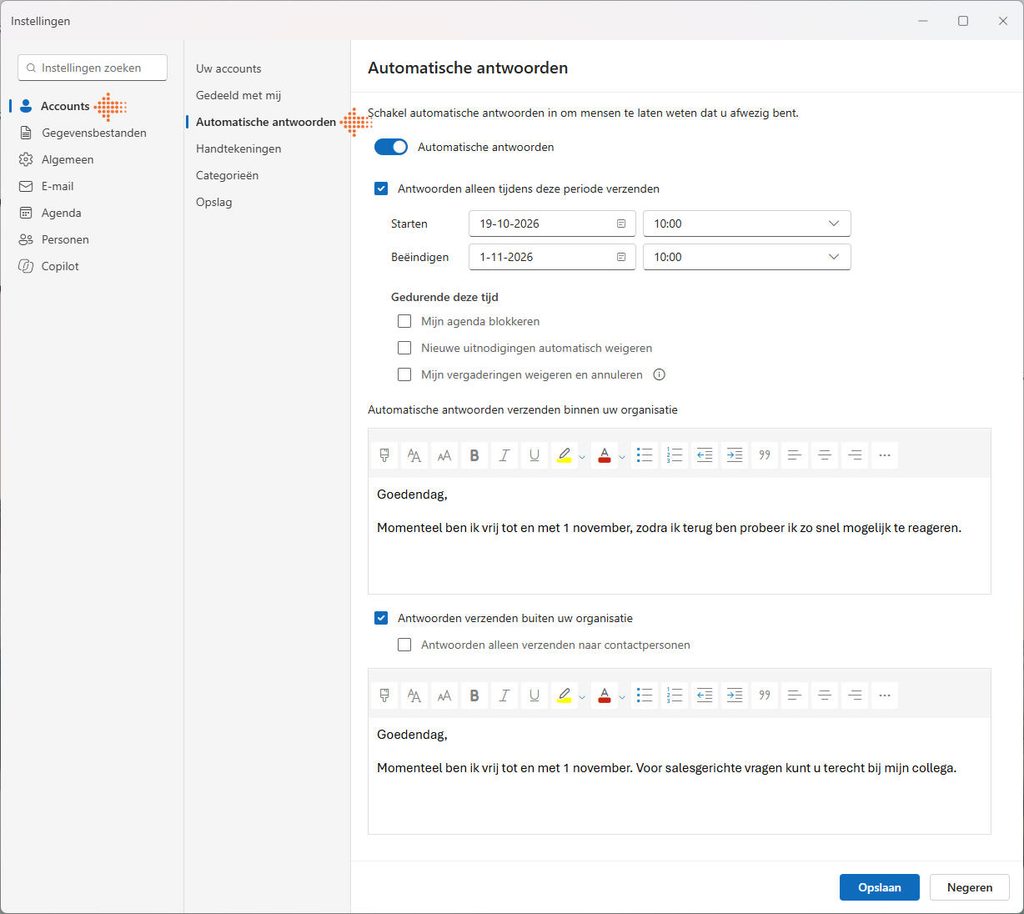Apply red font color in internal reply toolbar

604,455
